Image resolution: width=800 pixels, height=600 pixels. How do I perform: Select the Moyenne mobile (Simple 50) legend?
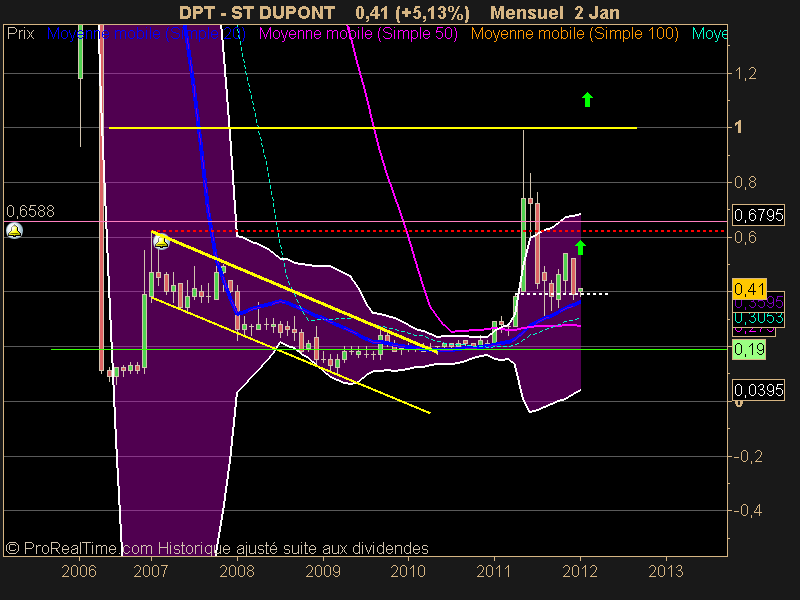pos(358,34)
